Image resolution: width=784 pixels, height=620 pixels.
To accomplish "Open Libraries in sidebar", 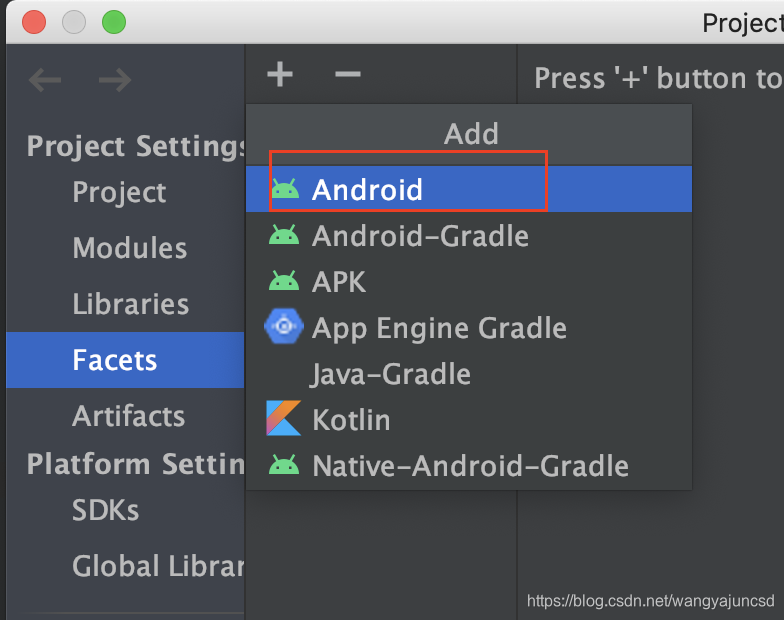I will tap(125, 304).
